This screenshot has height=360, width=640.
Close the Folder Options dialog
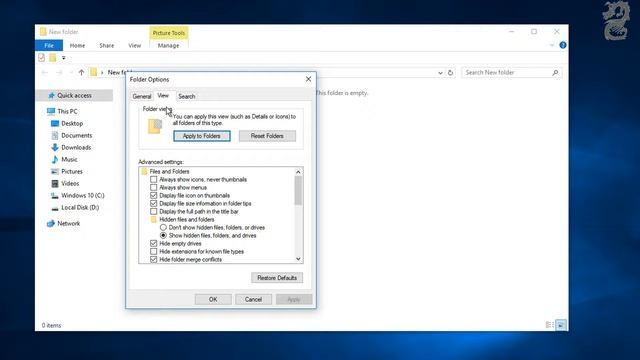pos(309,79)
